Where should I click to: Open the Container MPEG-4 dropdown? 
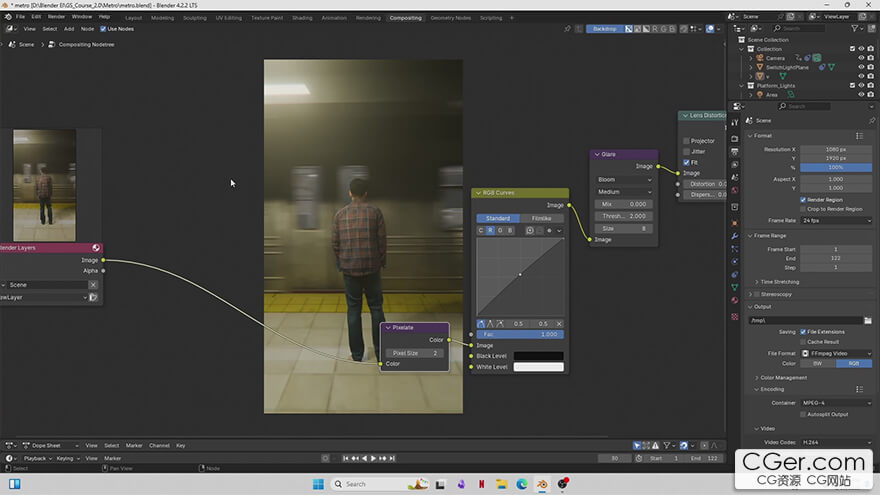pyautogui.click(x=836, y=403)
